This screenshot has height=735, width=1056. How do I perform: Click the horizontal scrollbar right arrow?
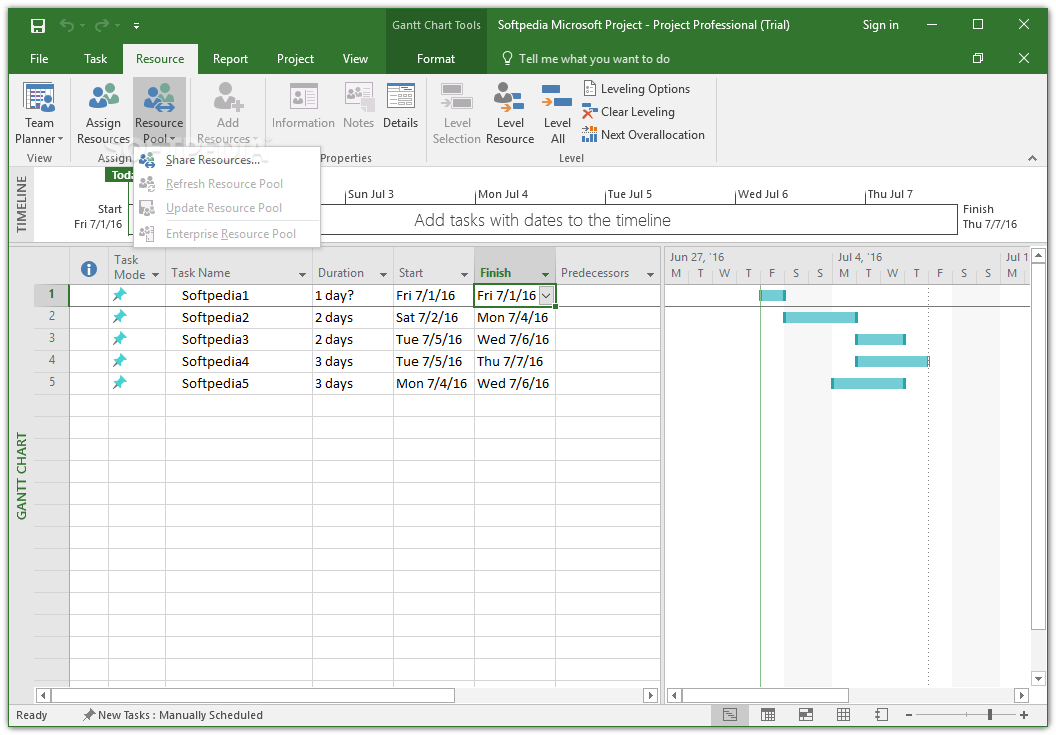(x=651, y=694)
